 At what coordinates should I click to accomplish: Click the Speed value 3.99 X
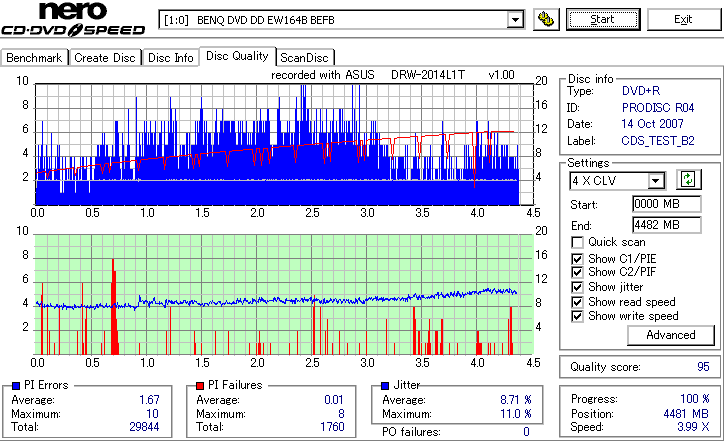tap(693, 427)
